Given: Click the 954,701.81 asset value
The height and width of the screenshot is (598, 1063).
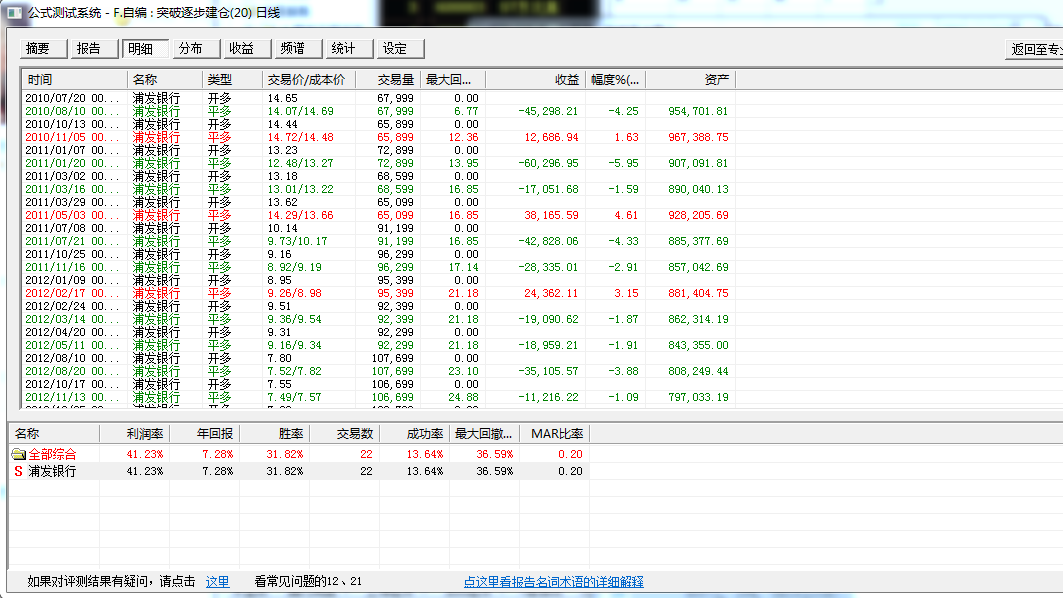Looking at the screenshot, I should coord(698,111).
